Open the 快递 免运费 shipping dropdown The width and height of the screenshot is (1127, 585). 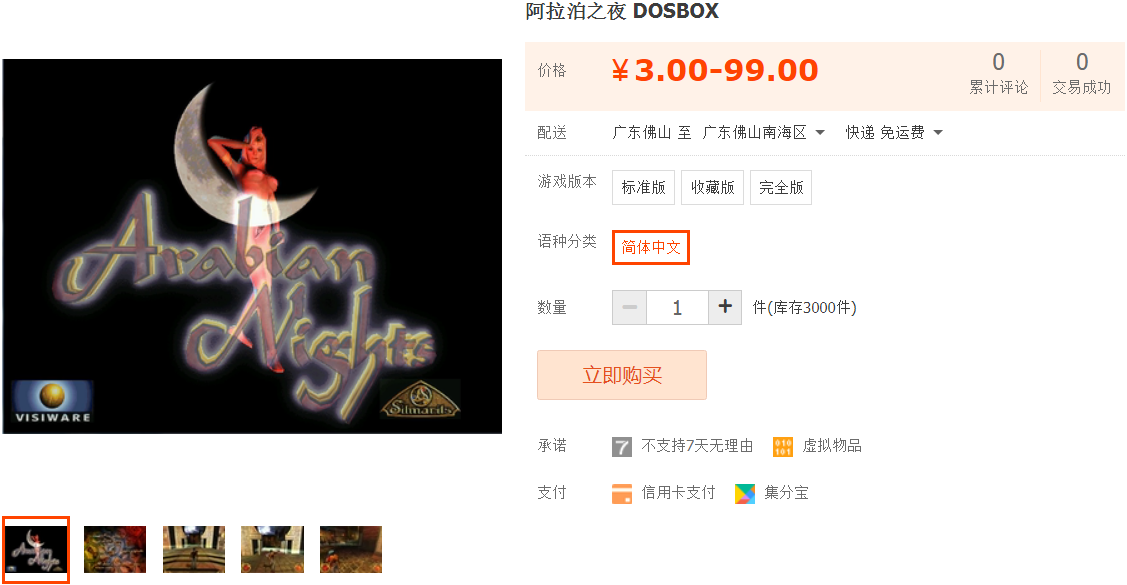pos(893,132)
